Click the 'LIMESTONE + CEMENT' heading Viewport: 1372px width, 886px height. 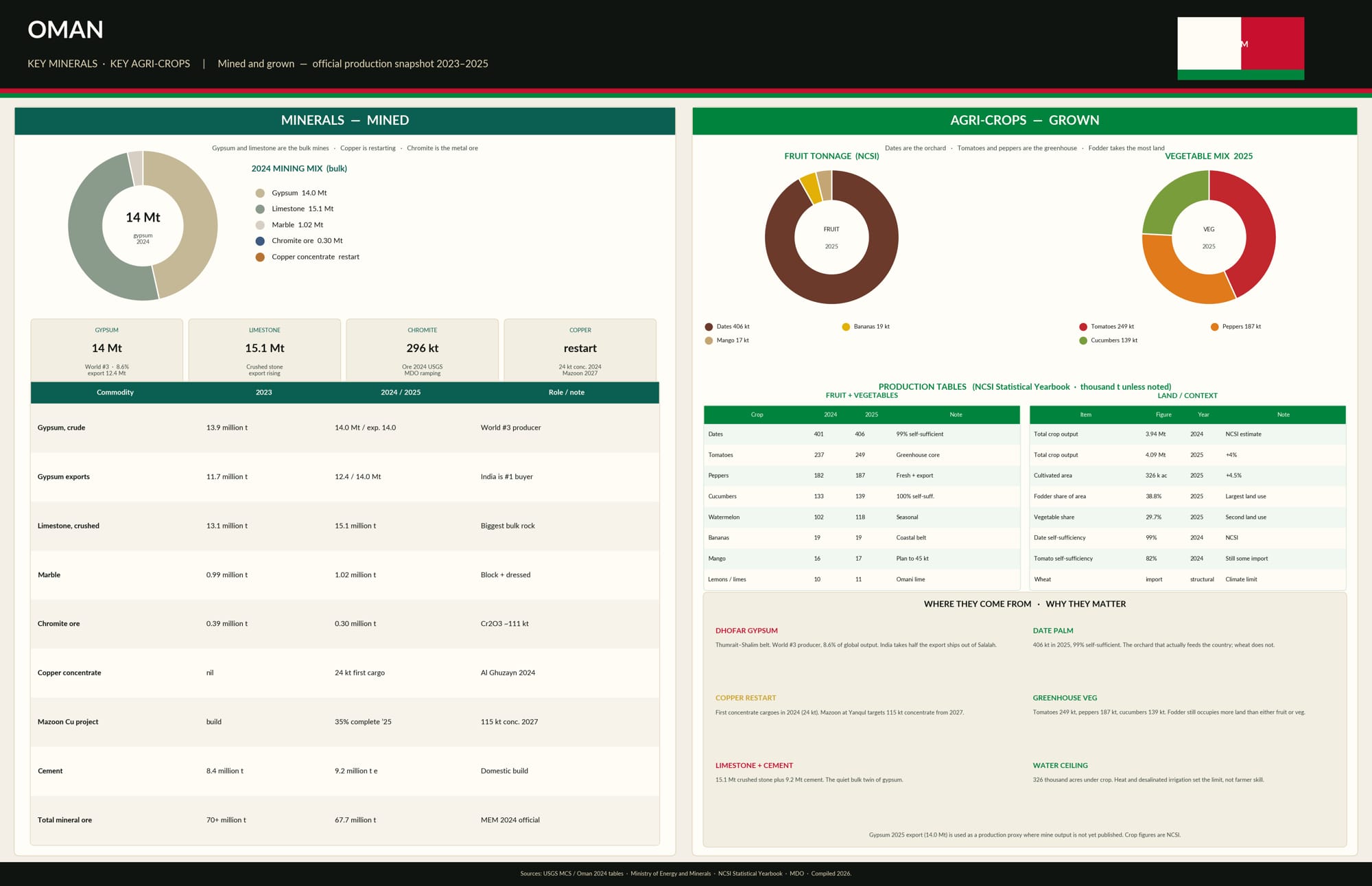click(x=754, y=766)
